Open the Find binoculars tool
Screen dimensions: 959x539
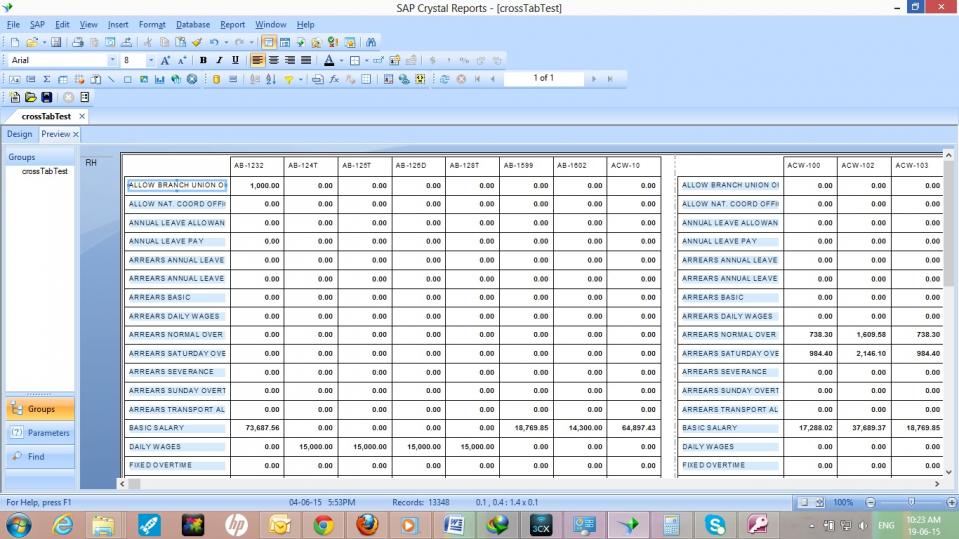tap(371, 43)
